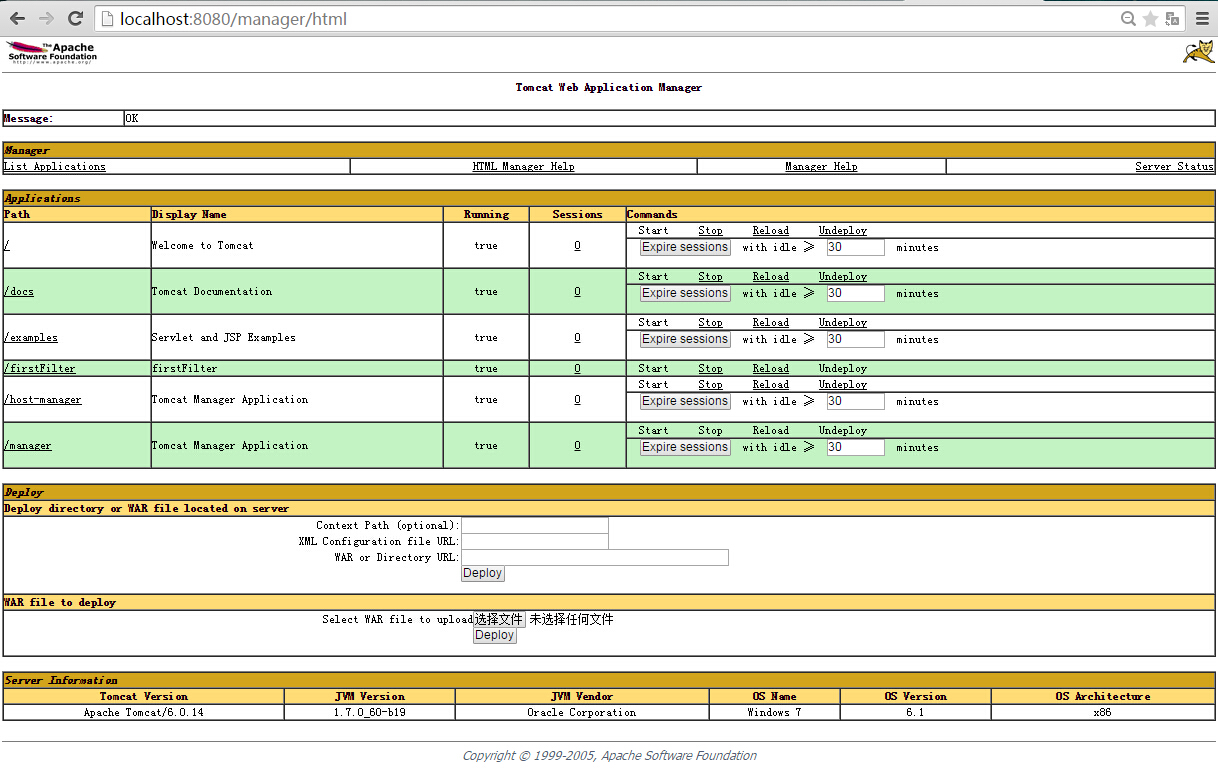The width and height of the screenshot is (1218, 770).
Task: Select the x86 architecture cell
Action: point(1103,713)
